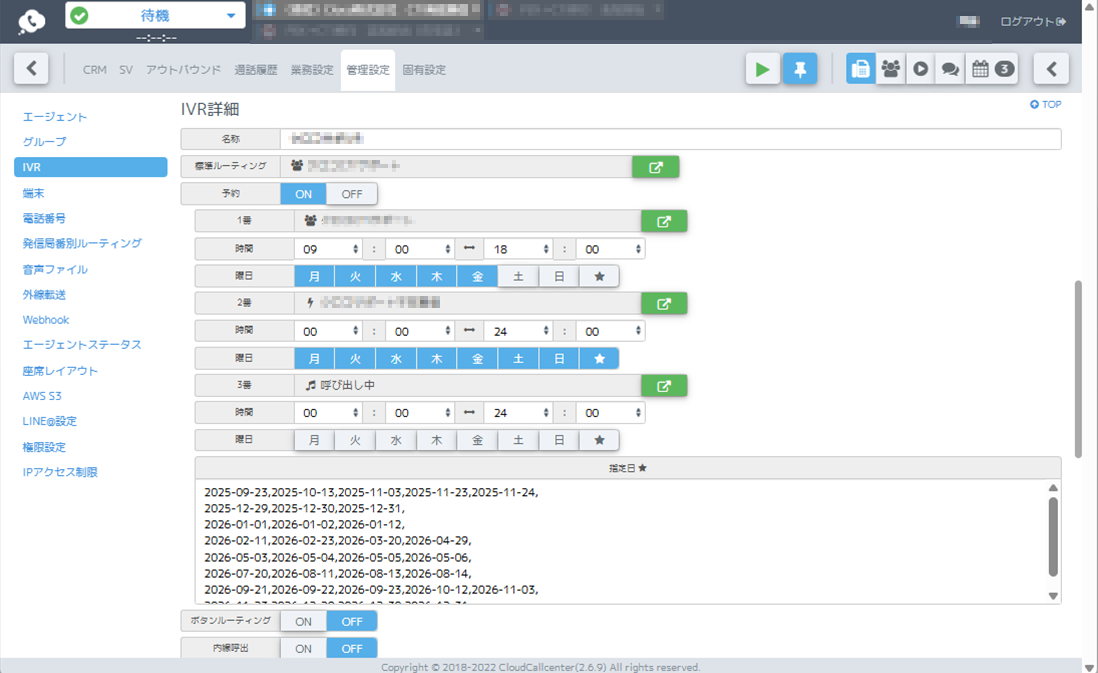Open the 待機 status dropdown
The height and width of the screenshot is (673, 1098).
tap(156, 15)
